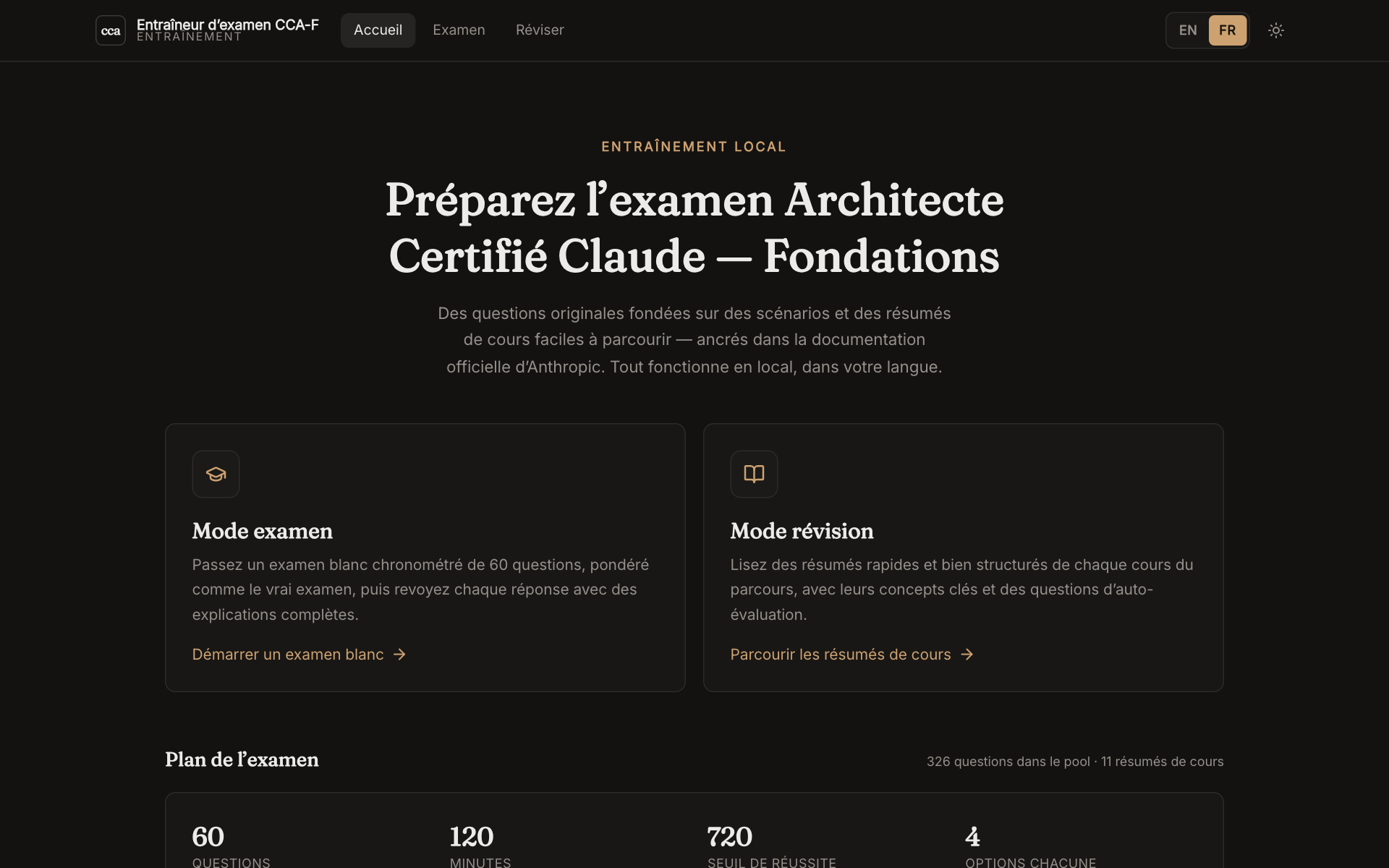Go to the Examen tab
This screenshot has width=1389, height=868.
pos(459,30)
